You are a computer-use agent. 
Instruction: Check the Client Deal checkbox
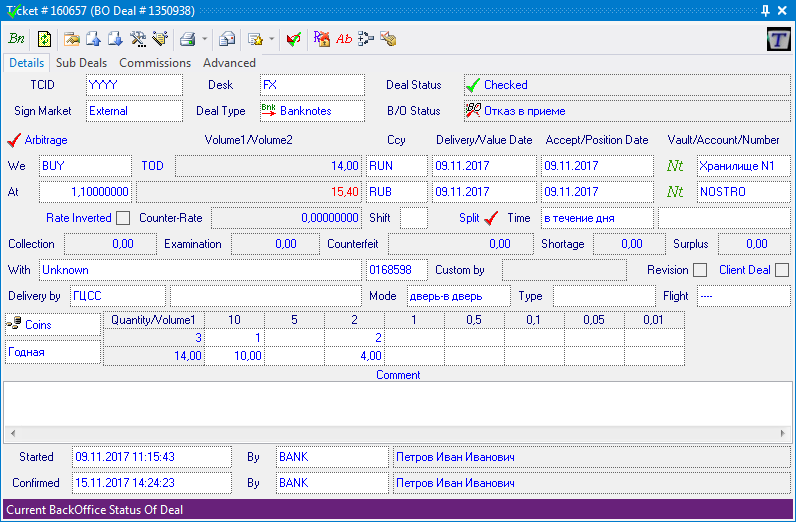click(x=782, y=270)
